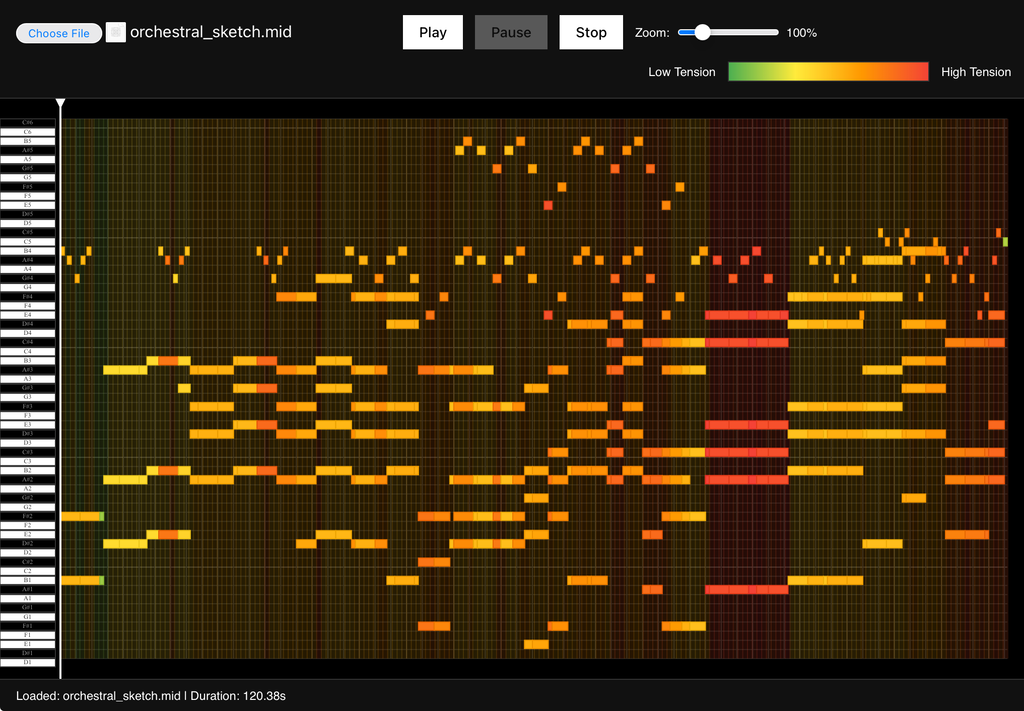Image resolution: width=1024 pixels, height=711 pixels.
Task: Click the E2 piano key
Action: click(x=27, y=534)
